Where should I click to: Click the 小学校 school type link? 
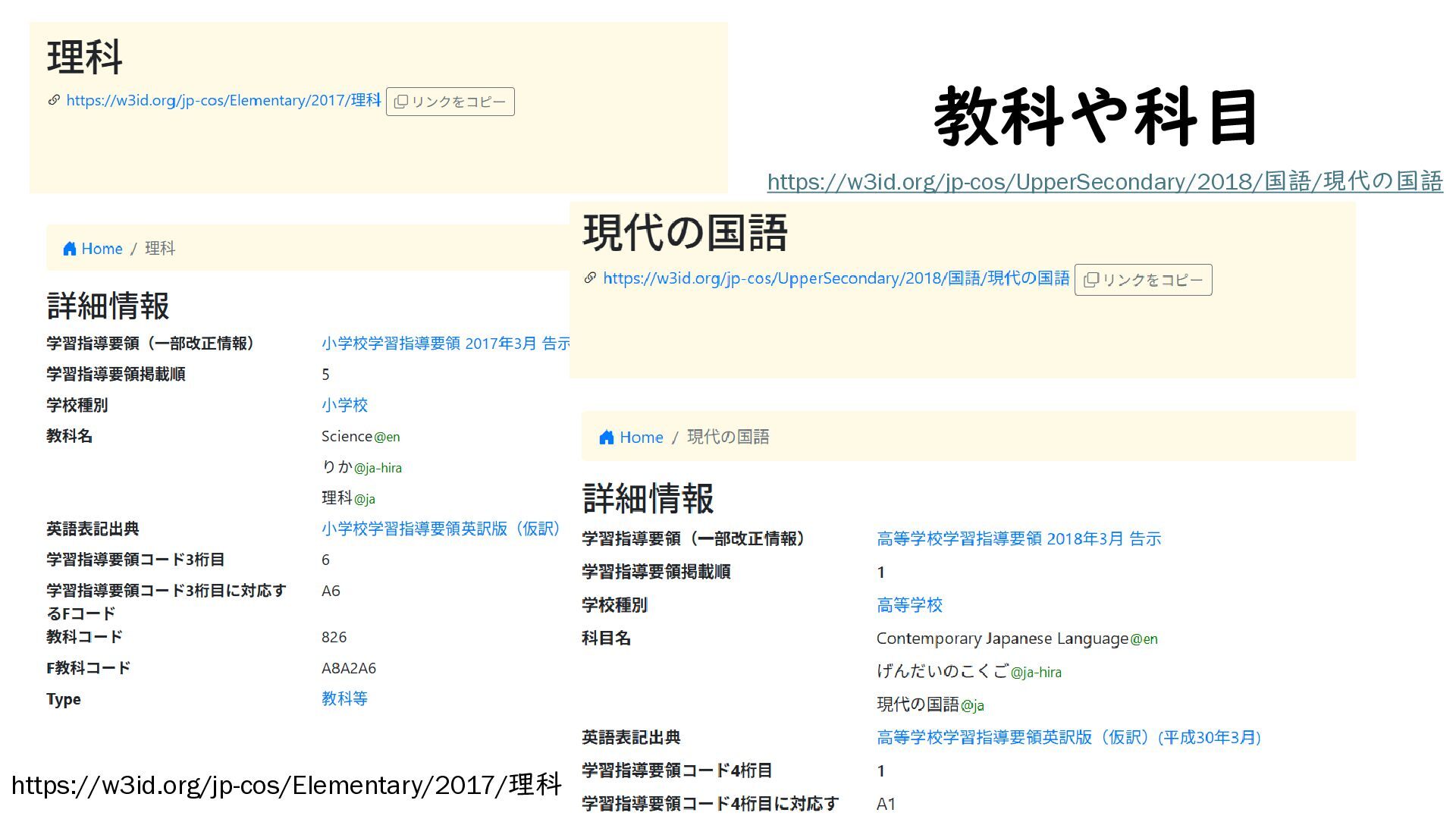pos(344,405)
